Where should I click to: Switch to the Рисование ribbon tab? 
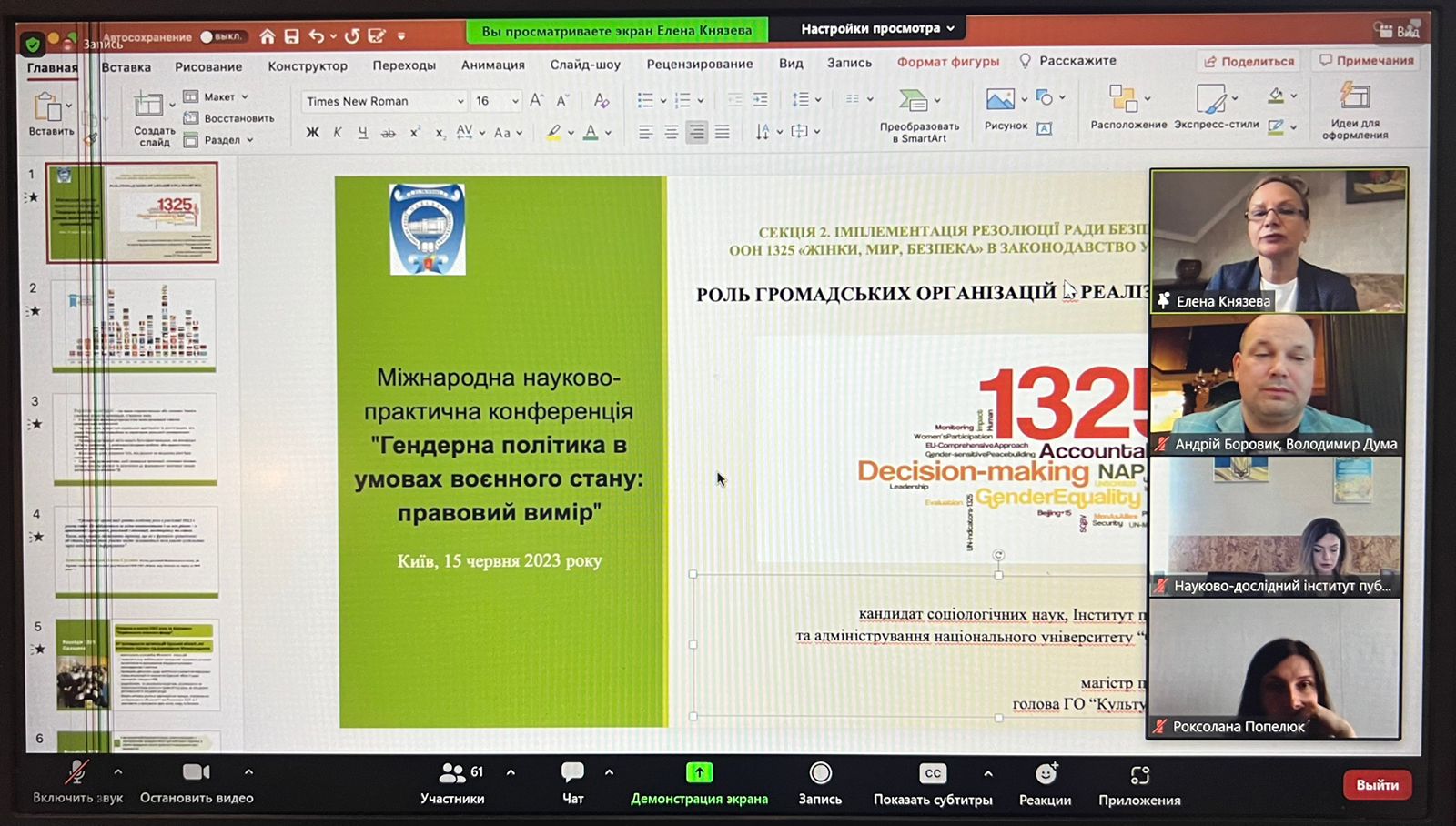coord(208,66)
